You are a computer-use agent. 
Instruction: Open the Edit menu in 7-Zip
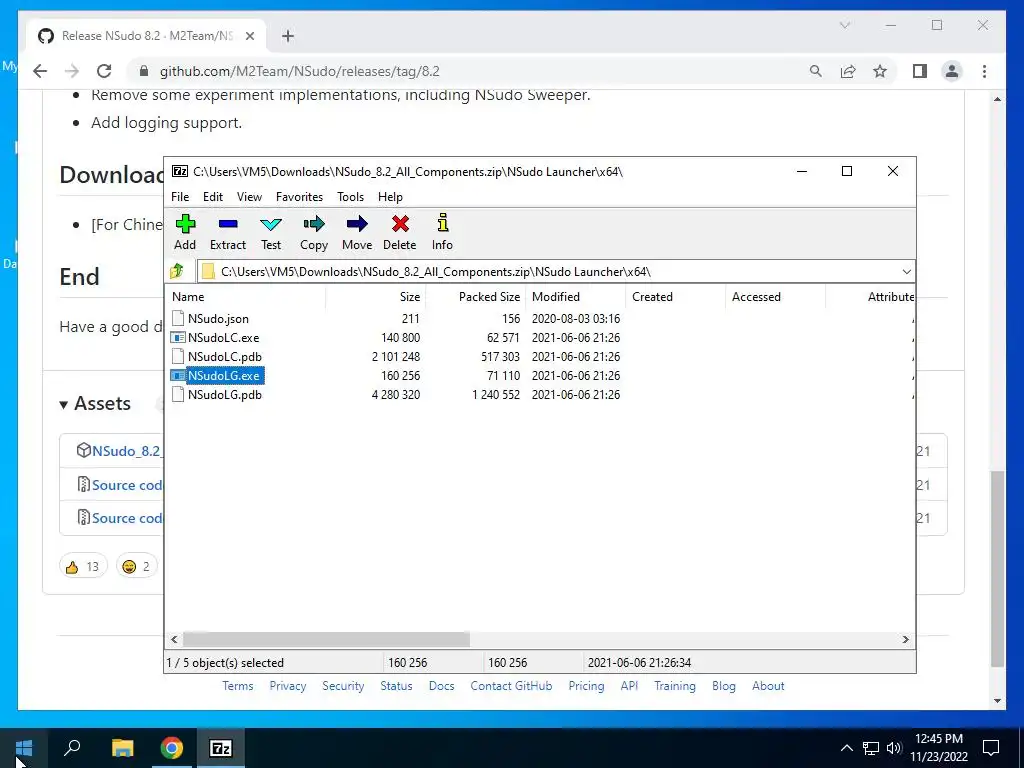(213, 197)
